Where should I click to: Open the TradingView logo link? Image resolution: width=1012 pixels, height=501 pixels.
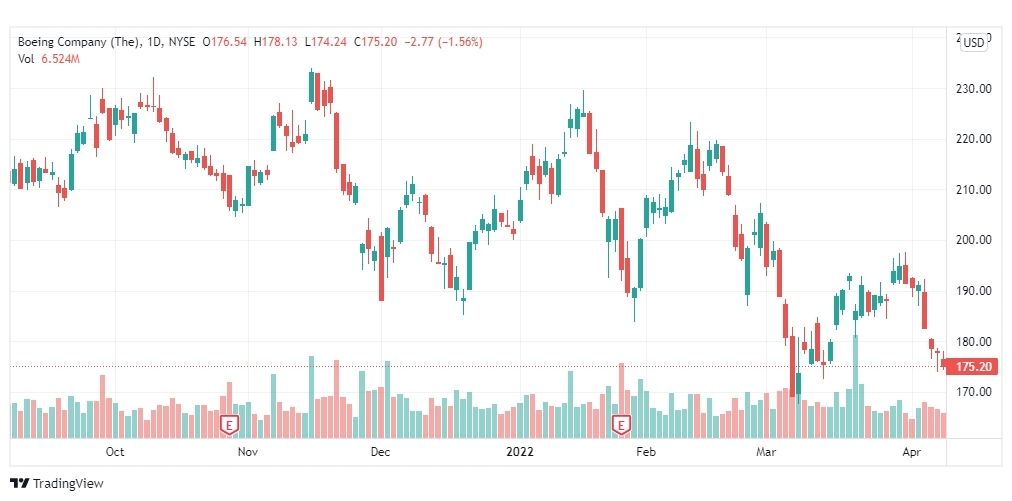pyautogui.click(x=57, y=483)
